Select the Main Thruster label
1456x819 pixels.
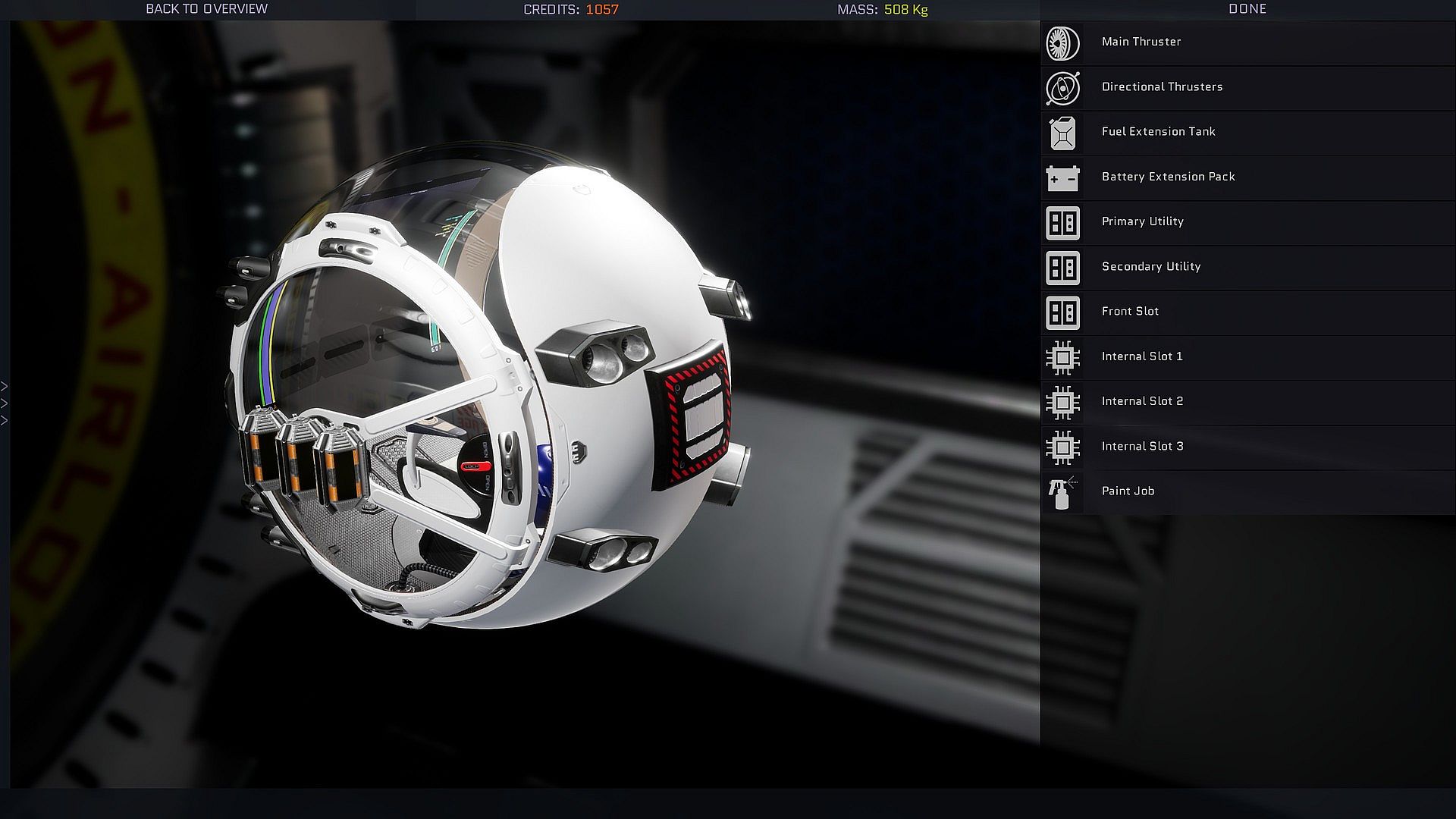pos(1141,42)
